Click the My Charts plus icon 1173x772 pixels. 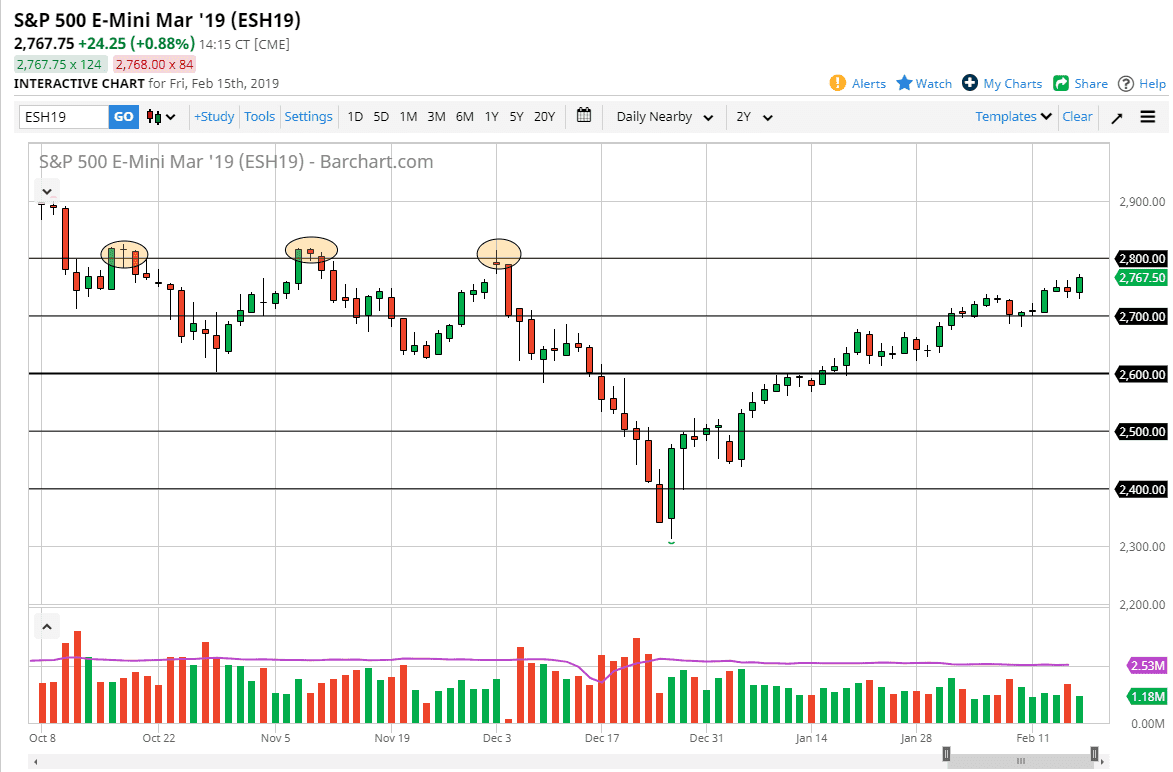click(968, 83)
